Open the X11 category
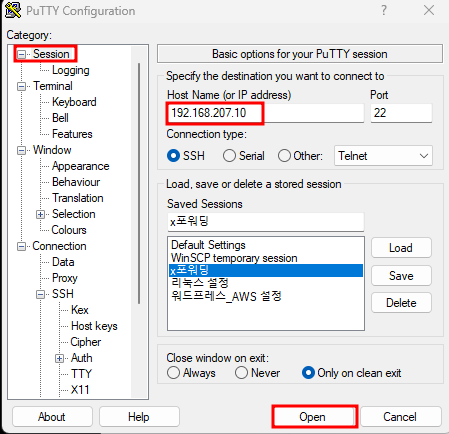The height and width of the screenshot is (434, 449). click(80, 390)
